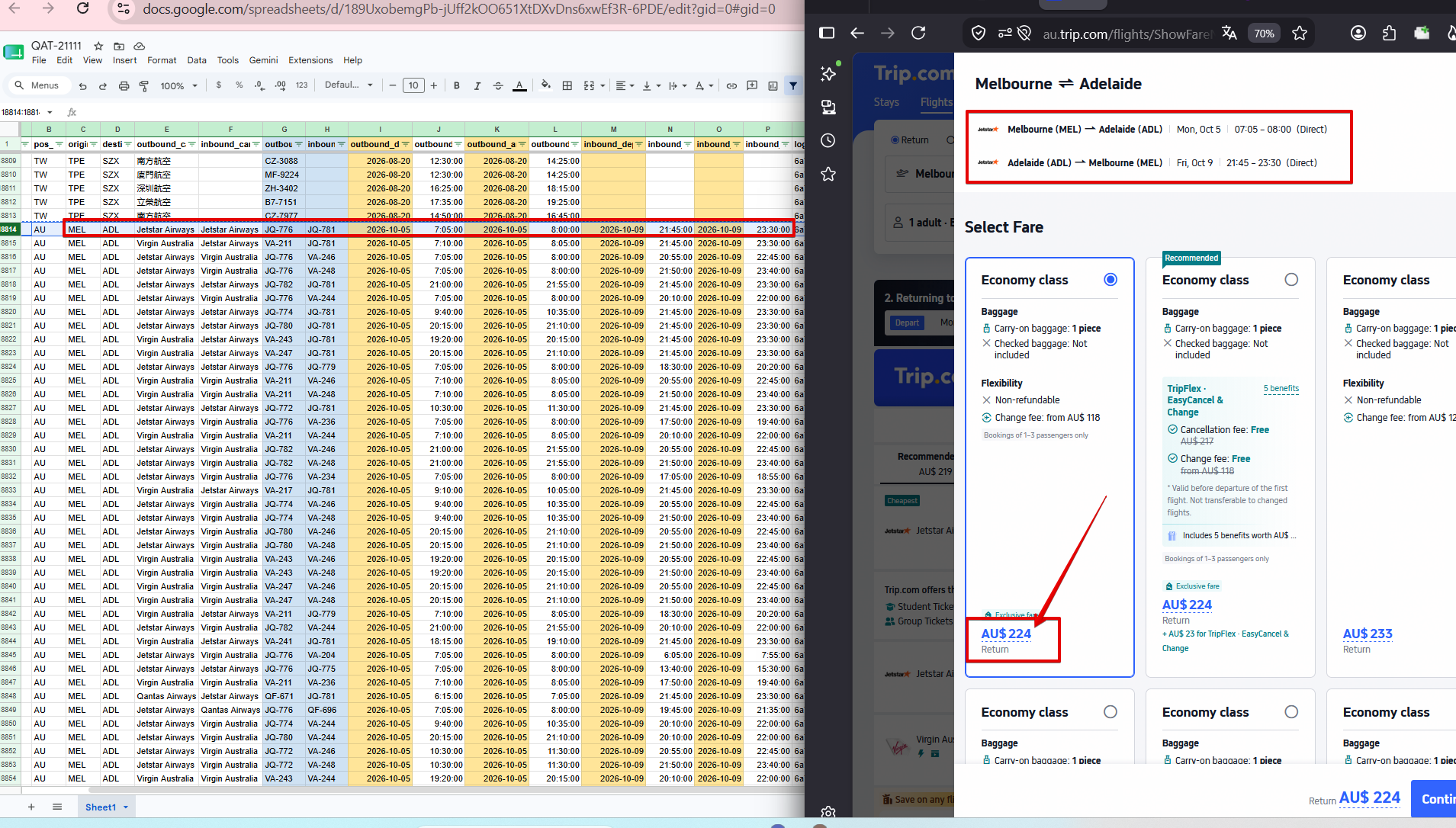The image size is (1456, 828).
Task: Open the Data menu in Sheets
Action: tap(197, 60)
